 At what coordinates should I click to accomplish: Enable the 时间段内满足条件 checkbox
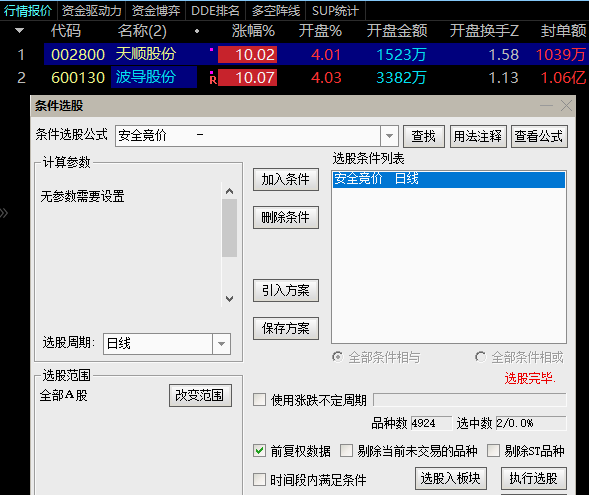tap(260, 480)
